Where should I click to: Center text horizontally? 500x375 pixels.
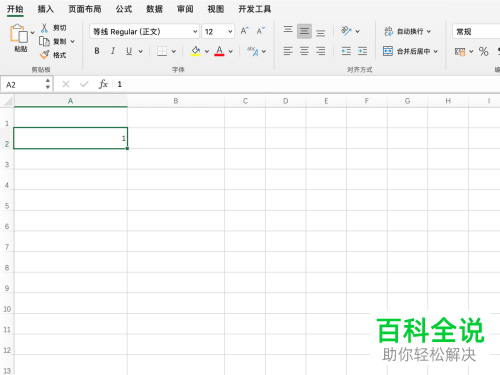click(x=304, y=51)
